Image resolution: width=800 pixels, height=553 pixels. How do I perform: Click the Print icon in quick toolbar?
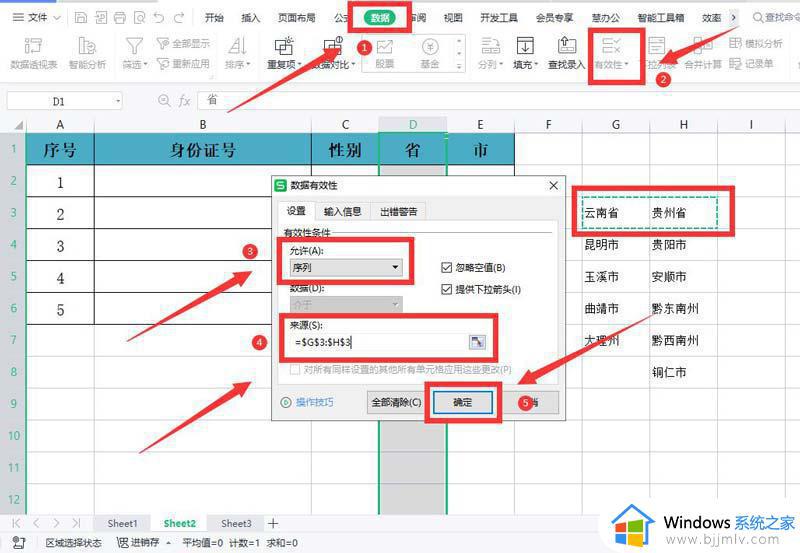pyautogui.click(x=120, y=18)
